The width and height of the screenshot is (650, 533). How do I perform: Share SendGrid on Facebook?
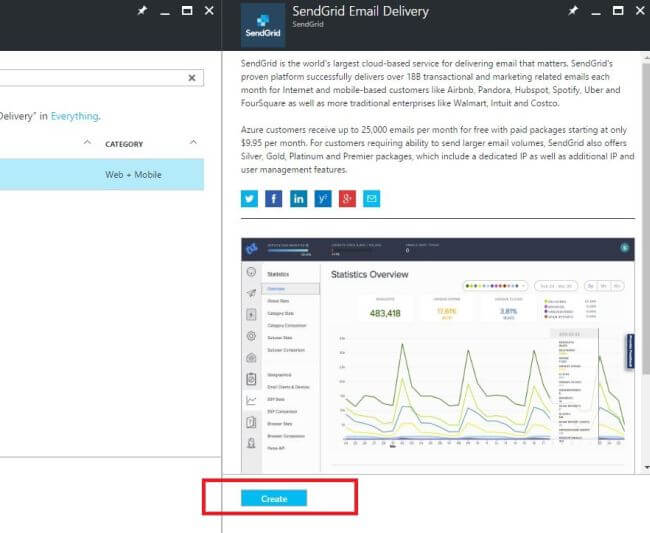pos(274,199)
